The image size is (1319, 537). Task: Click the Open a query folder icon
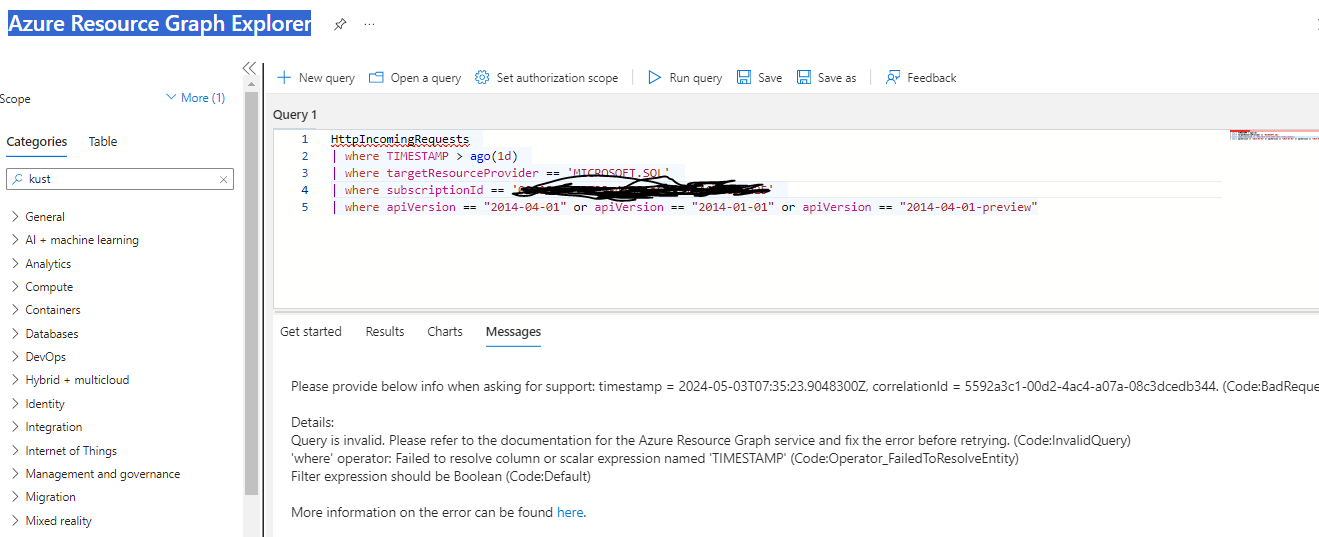point(376,77)
